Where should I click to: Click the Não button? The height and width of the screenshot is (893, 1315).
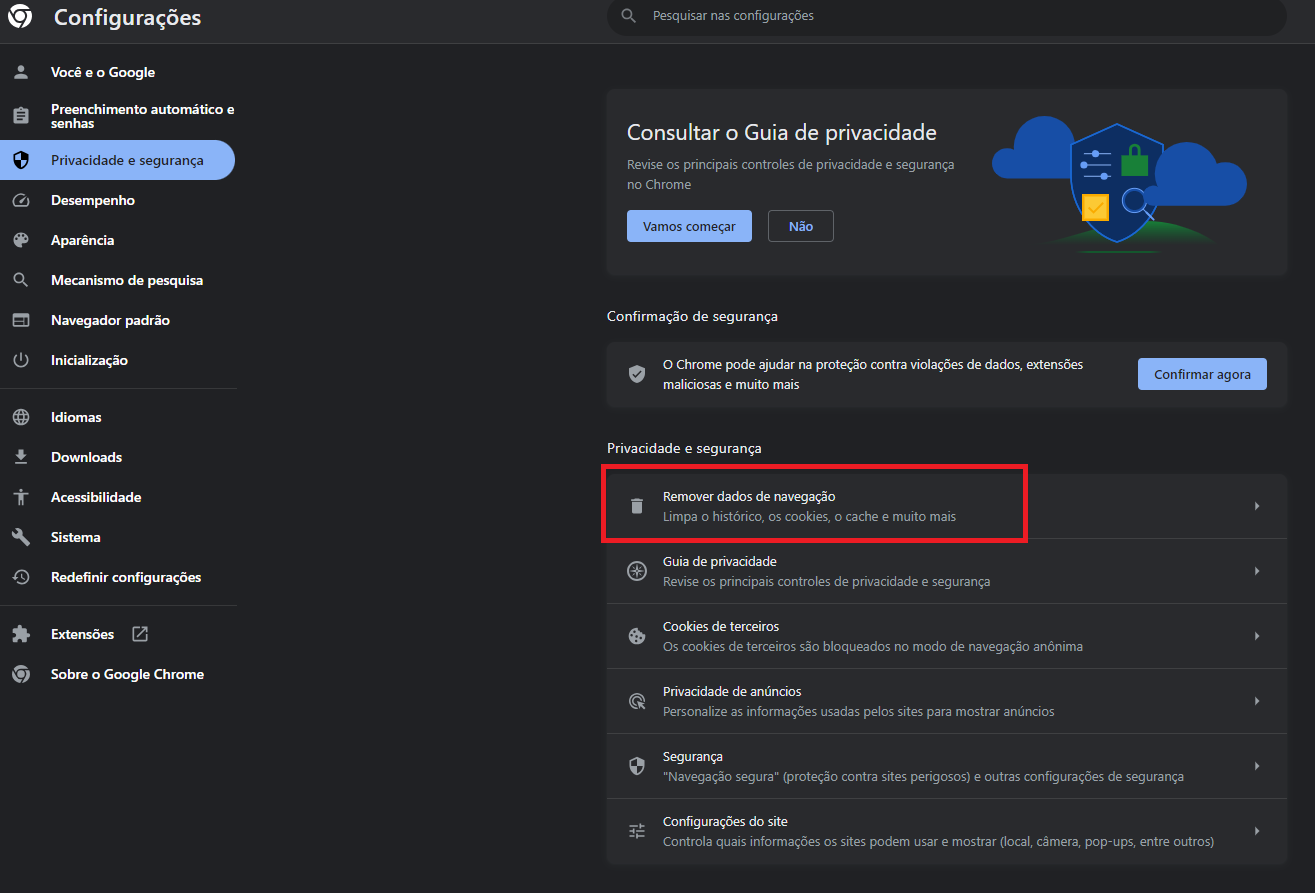(801, 226)
